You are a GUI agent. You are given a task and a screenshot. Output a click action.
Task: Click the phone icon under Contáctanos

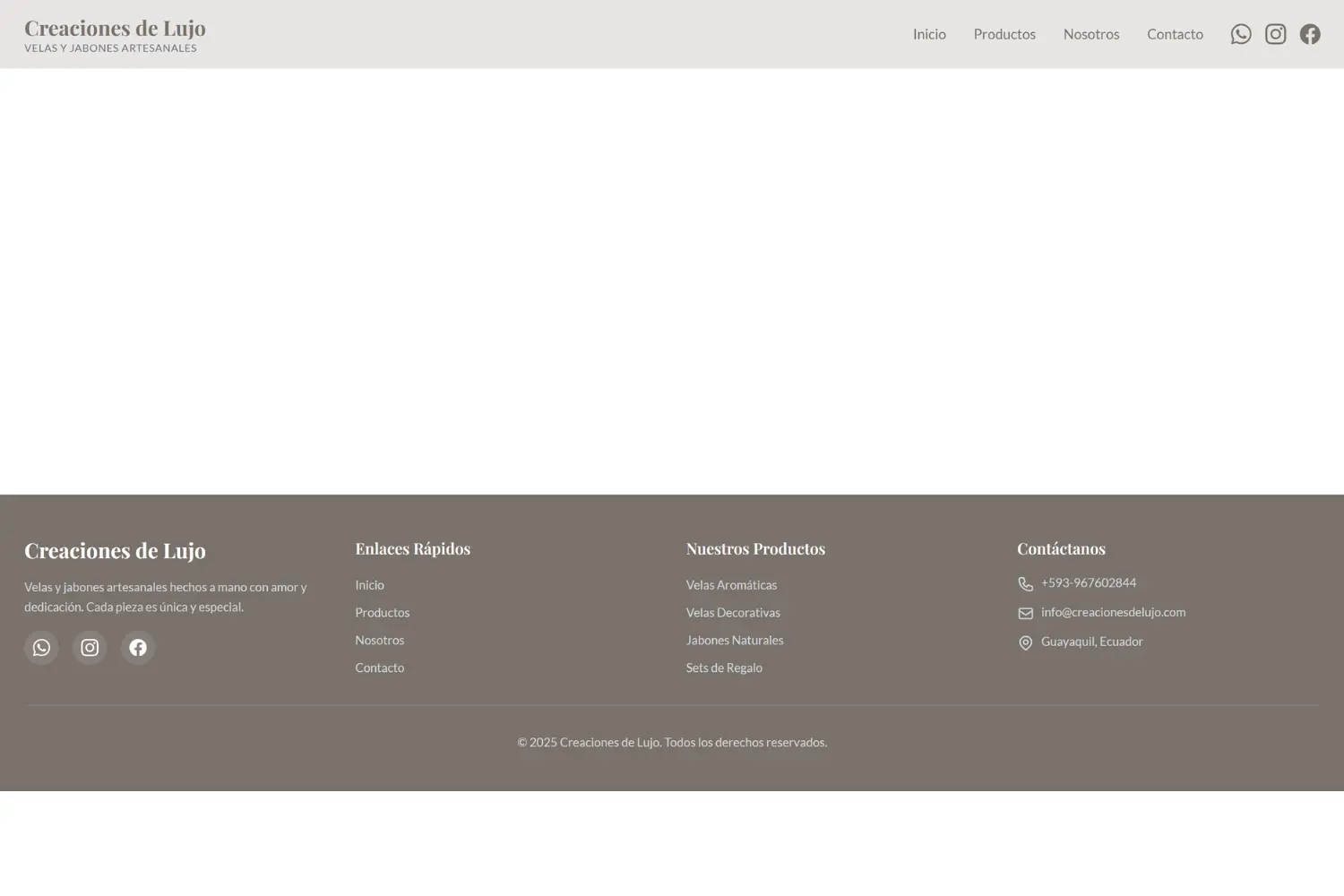(x=1025, y=584)
